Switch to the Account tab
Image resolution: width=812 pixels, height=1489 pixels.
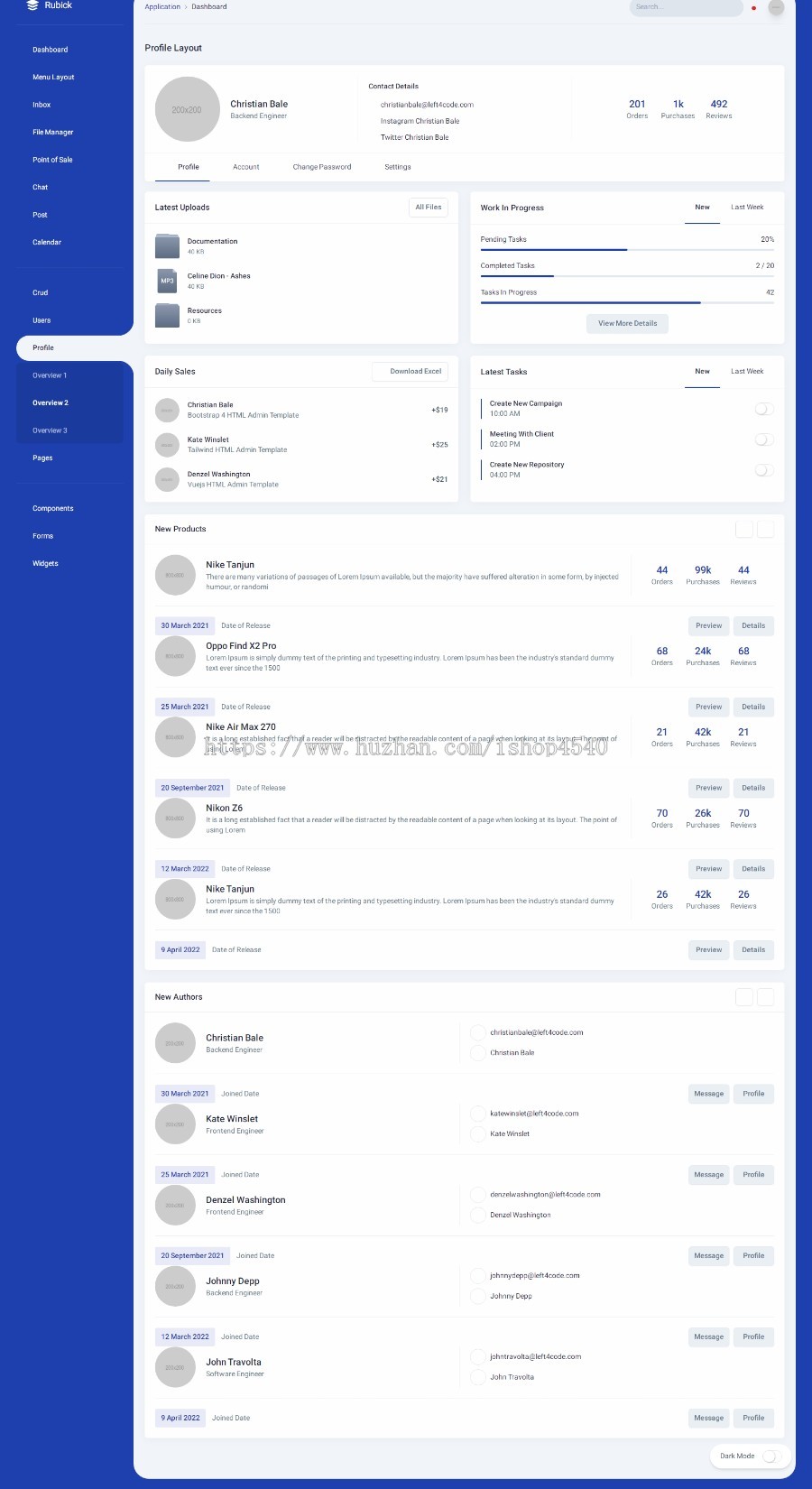246,167
